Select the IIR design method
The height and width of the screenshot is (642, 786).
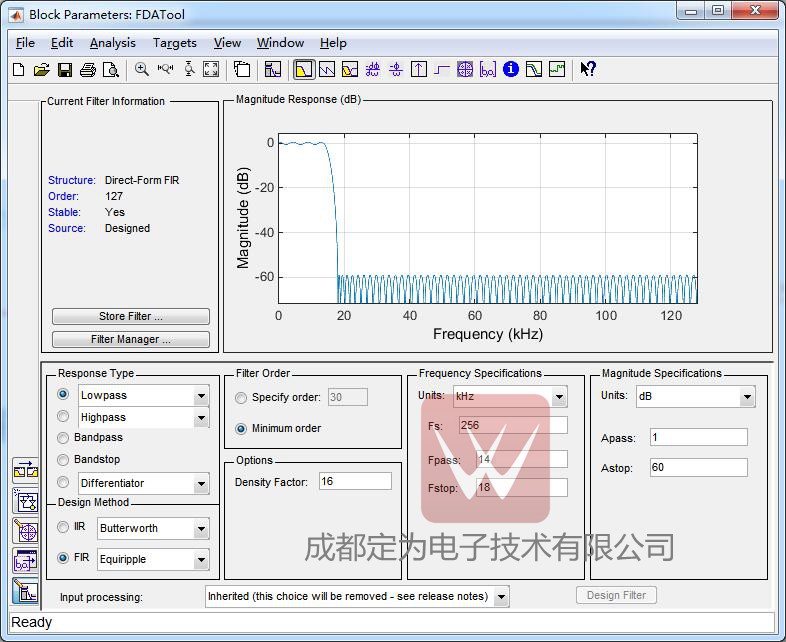[63, 527]
